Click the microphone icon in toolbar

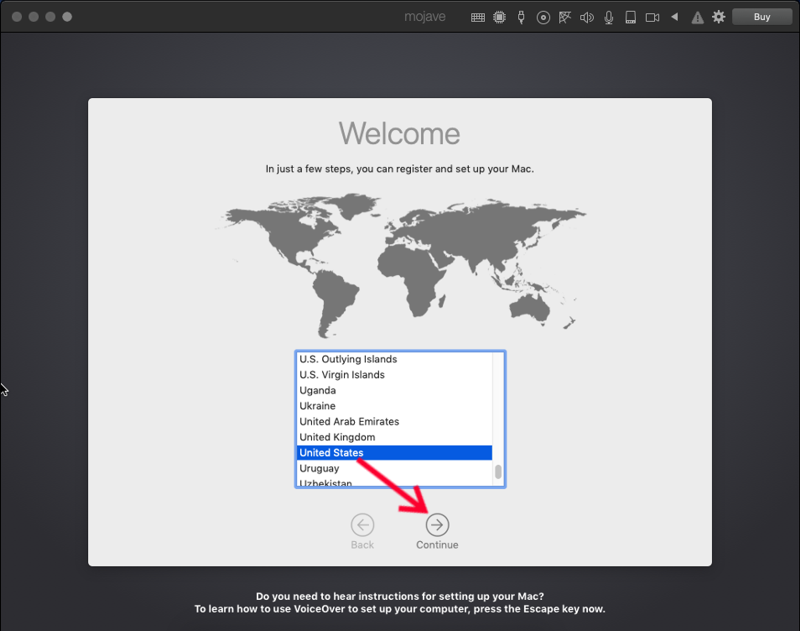click(x=608, y=17)
